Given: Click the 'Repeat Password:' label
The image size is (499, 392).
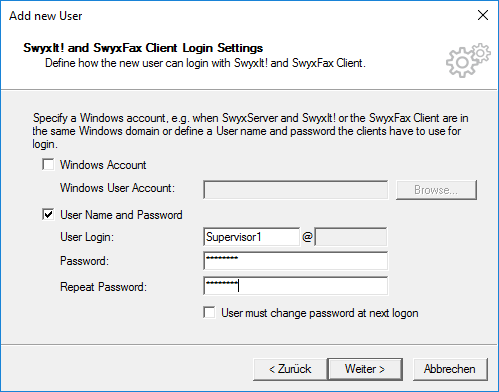Looking at the screenshot, I should (103, 287).
